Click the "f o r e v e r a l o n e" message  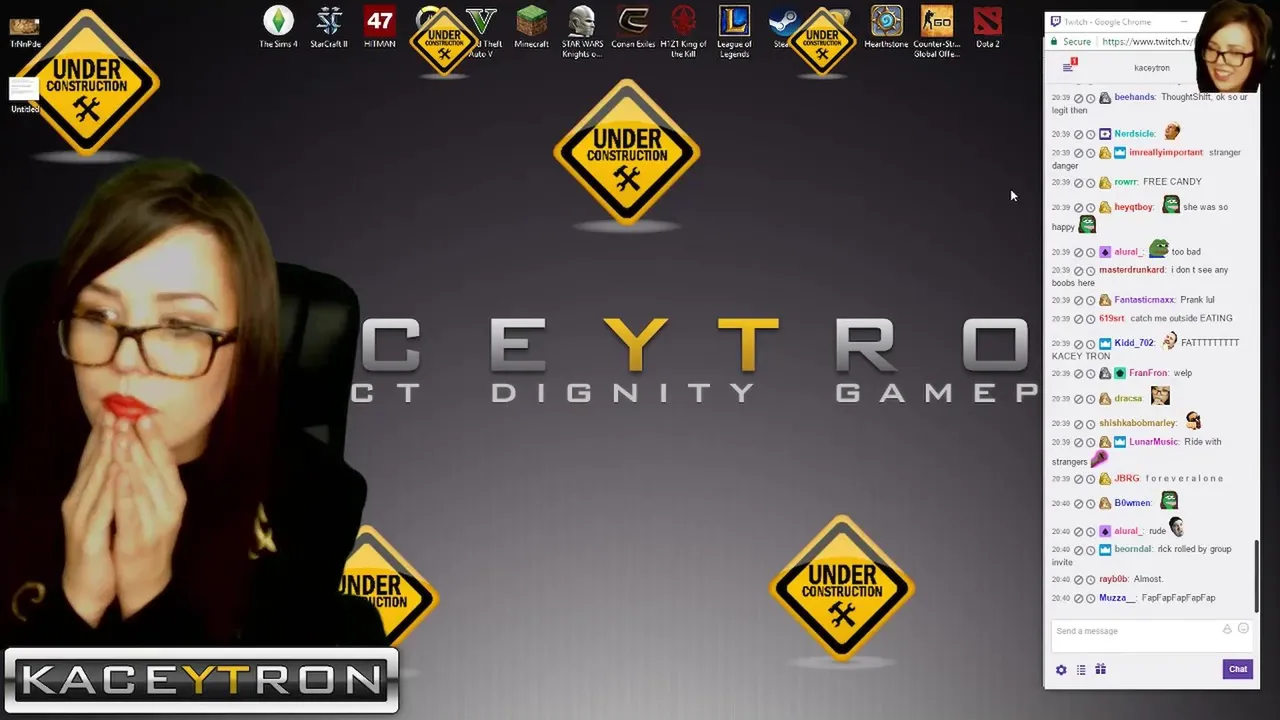1184,478
